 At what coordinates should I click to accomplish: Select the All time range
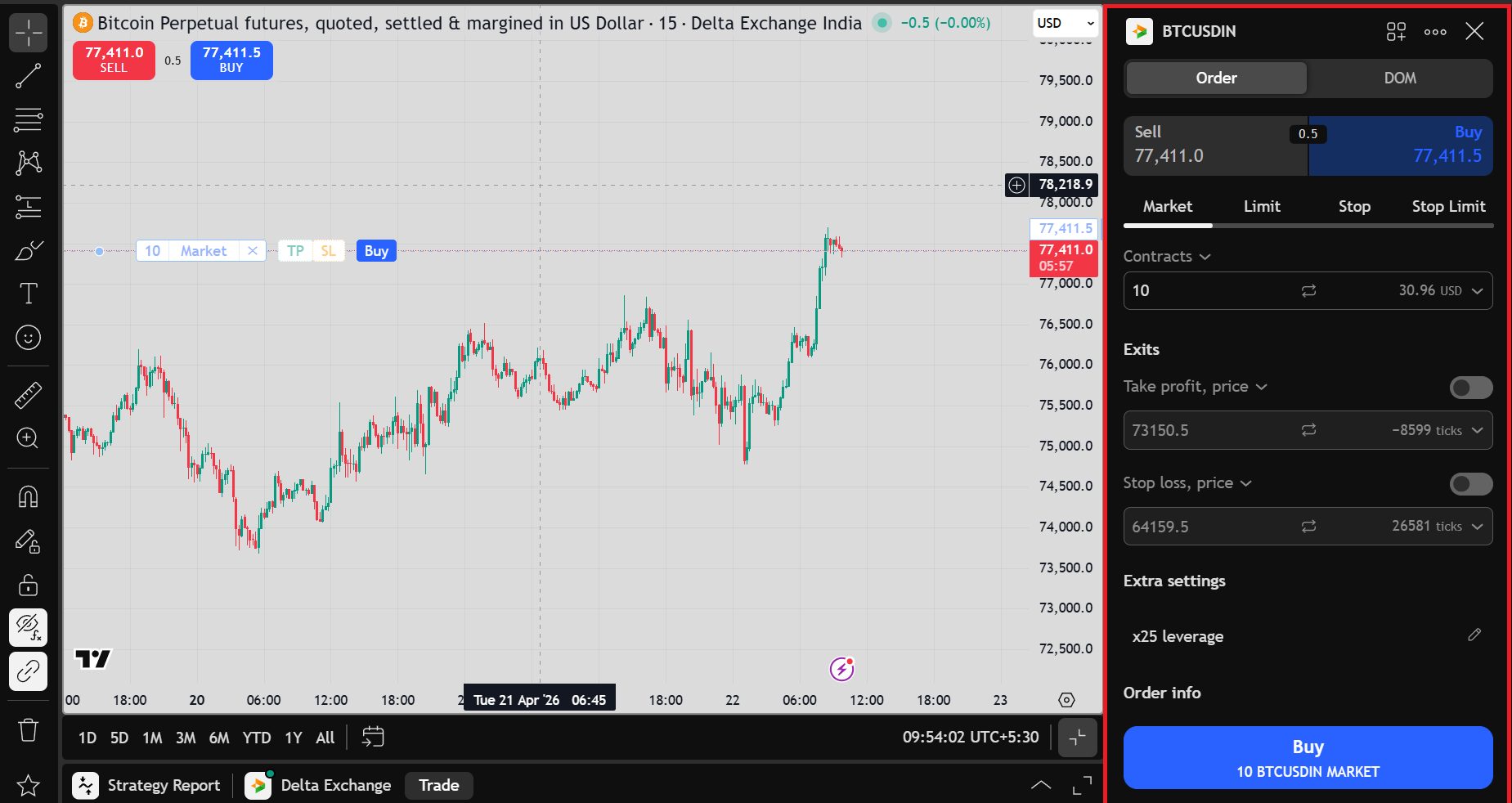coord(325,738)
